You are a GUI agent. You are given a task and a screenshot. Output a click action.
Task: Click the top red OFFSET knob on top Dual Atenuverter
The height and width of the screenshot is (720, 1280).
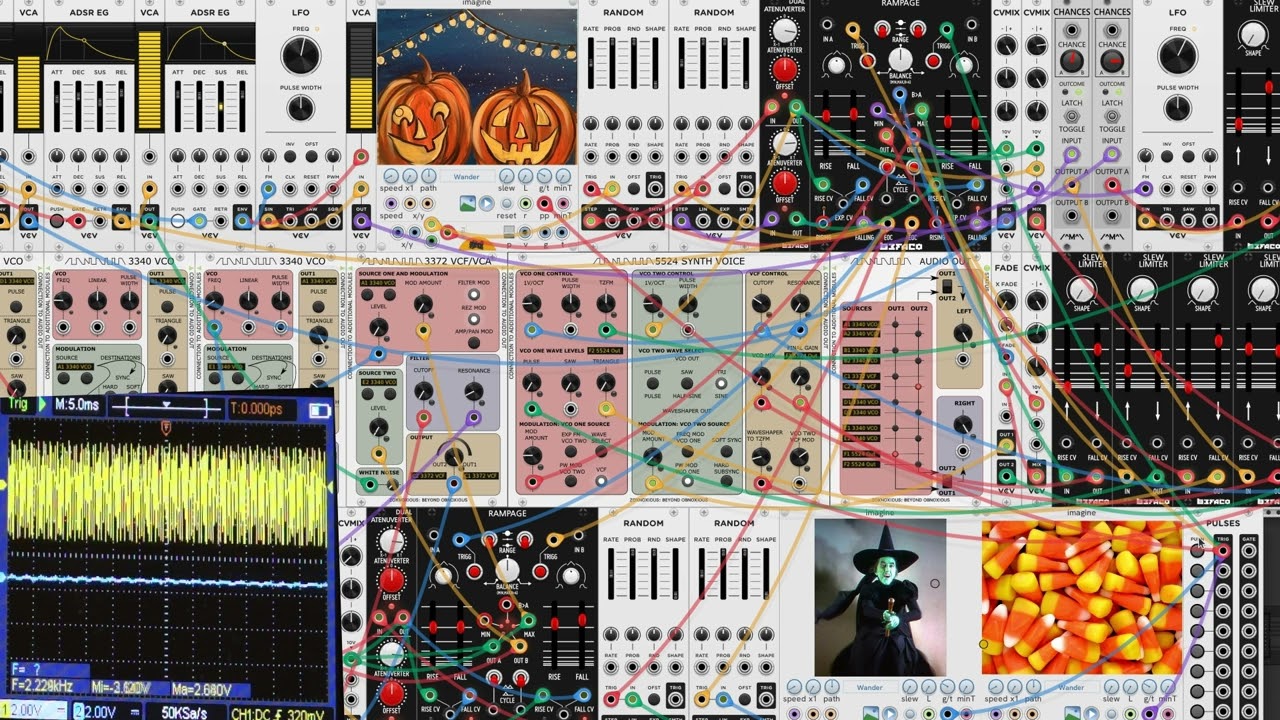coord(785,69)
